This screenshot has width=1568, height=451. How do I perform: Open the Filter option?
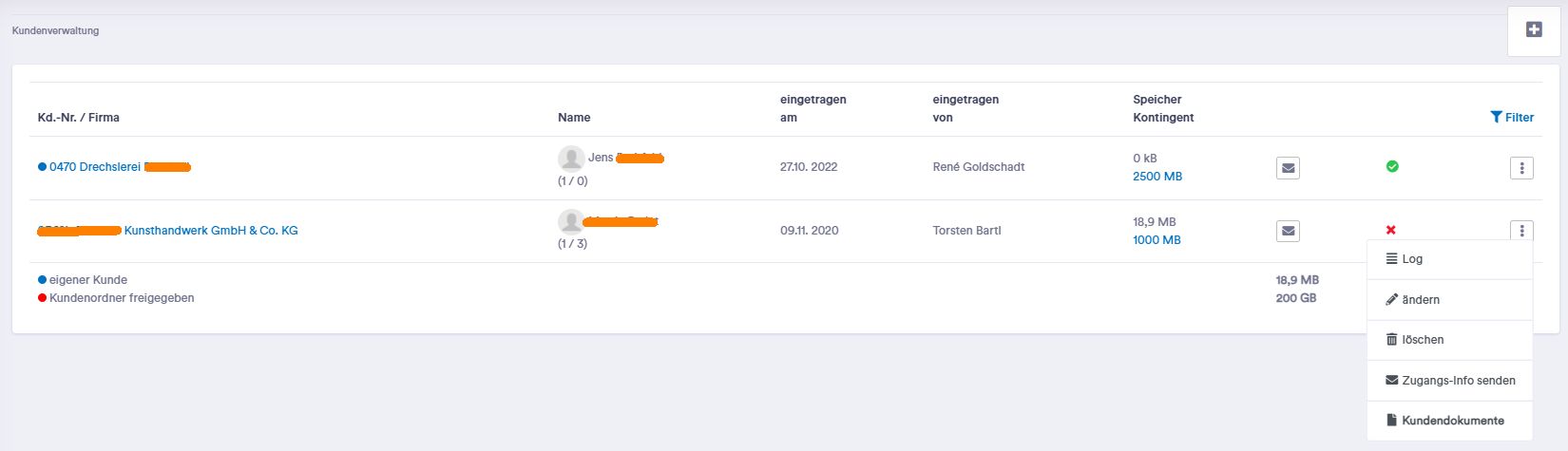(x=1512, y=117)
